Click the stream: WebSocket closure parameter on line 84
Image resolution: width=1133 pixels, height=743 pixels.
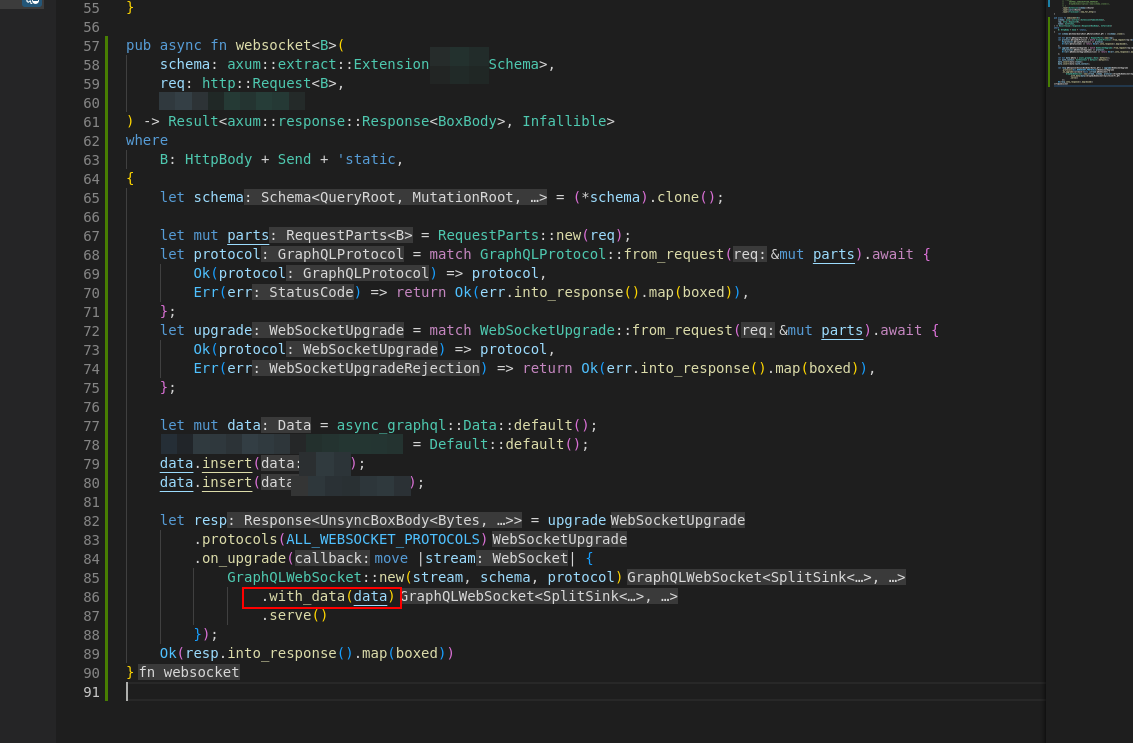(x=496, y=559)
